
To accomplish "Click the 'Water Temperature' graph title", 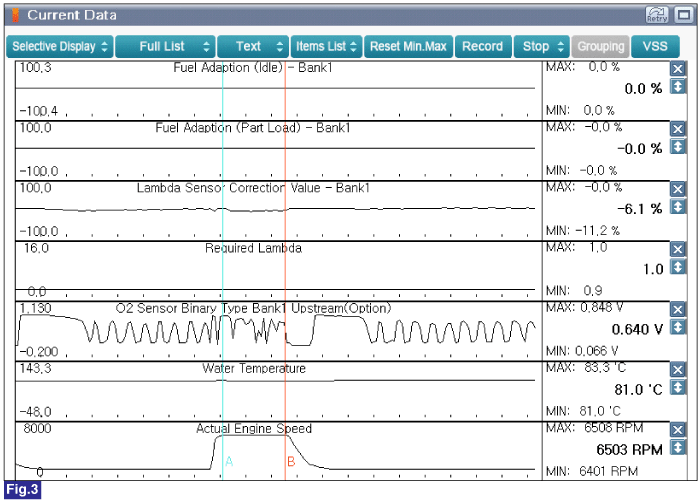I will click(254, 368).
